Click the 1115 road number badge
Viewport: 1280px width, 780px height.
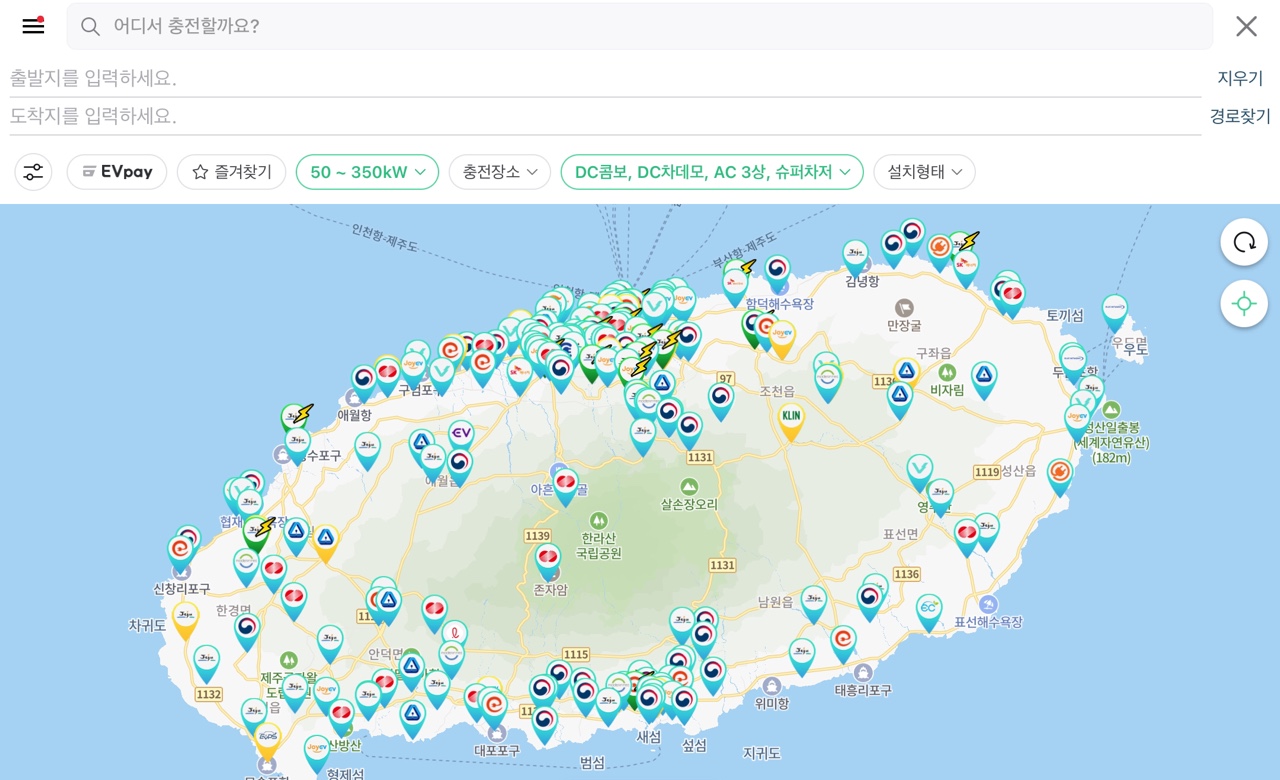576,654
